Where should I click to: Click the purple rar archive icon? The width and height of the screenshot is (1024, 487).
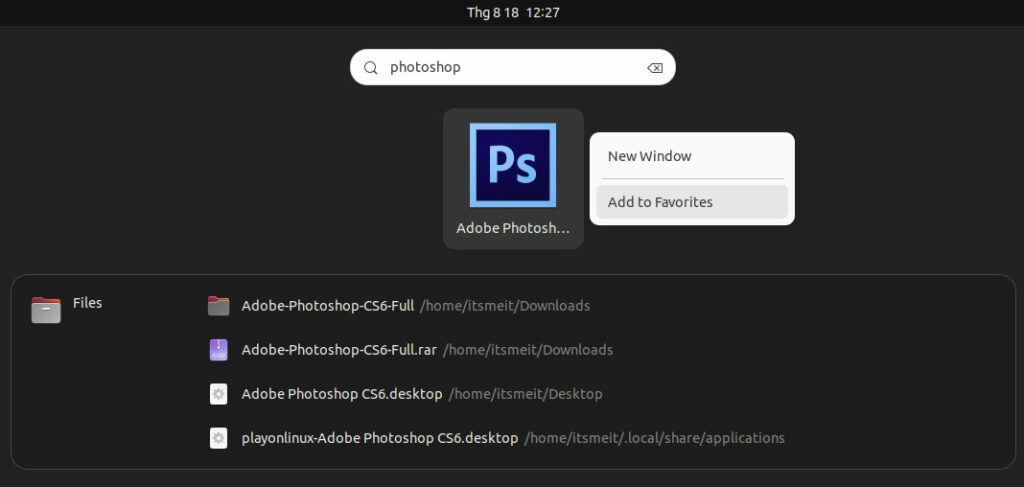pos(219,350)
